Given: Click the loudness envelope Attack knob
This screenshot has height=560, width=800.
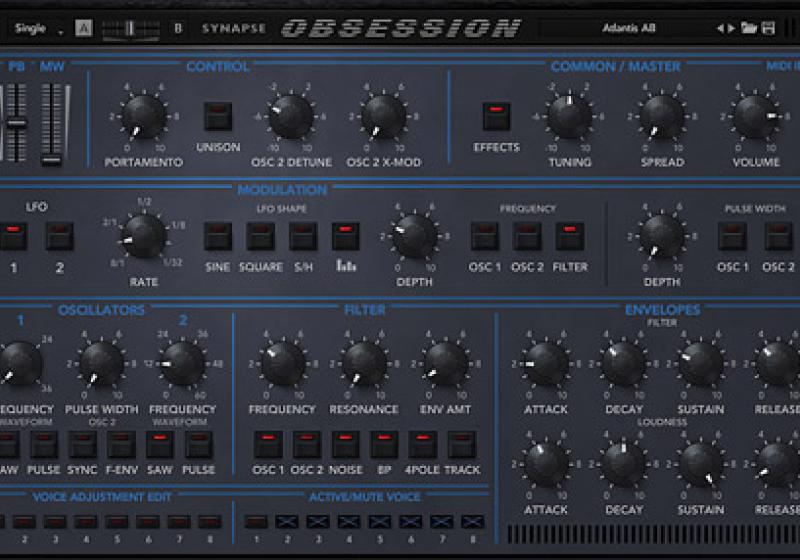Looking at the screenshot, I should tap(546, 464).
